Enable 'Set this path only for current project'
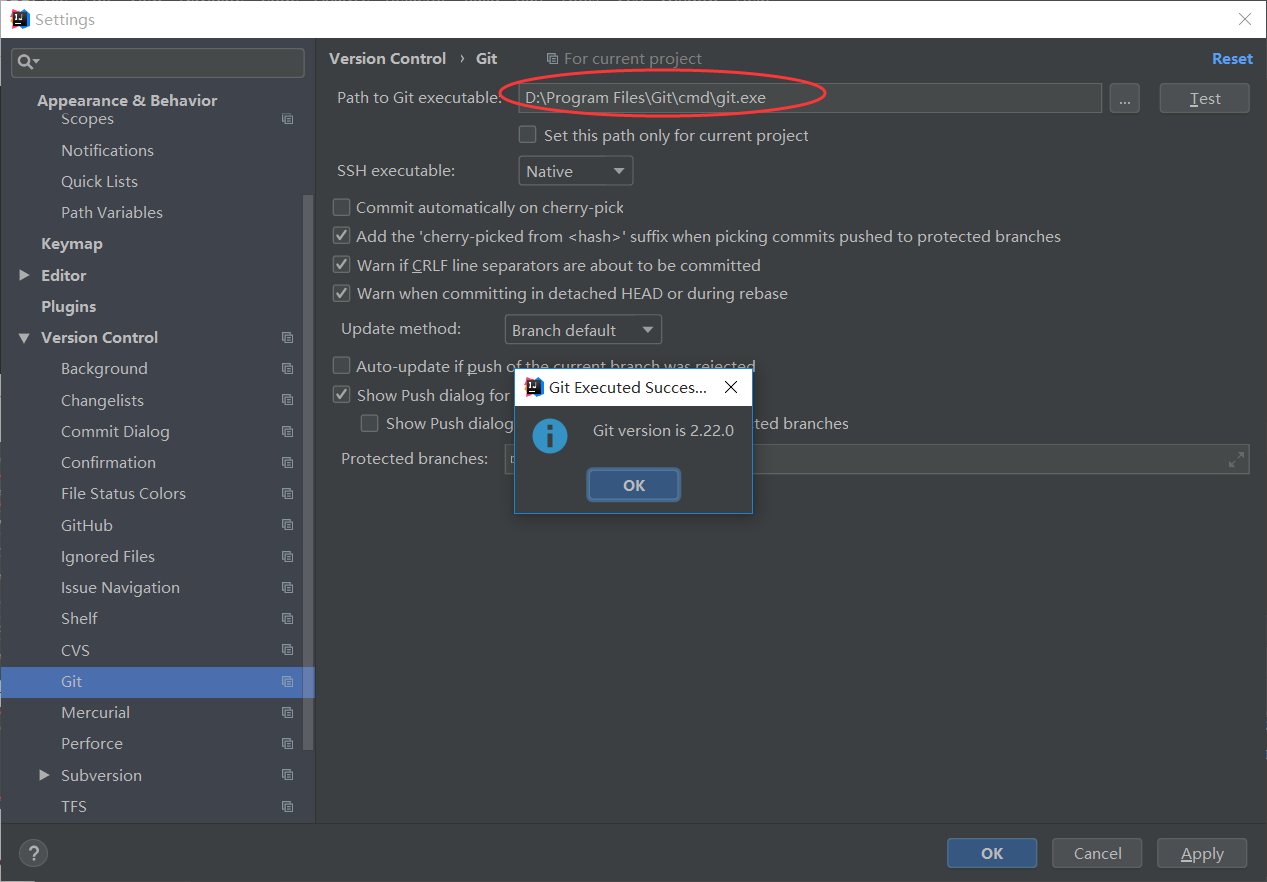1267x882 pixels. pyautogui.click(x=527, y=134)
